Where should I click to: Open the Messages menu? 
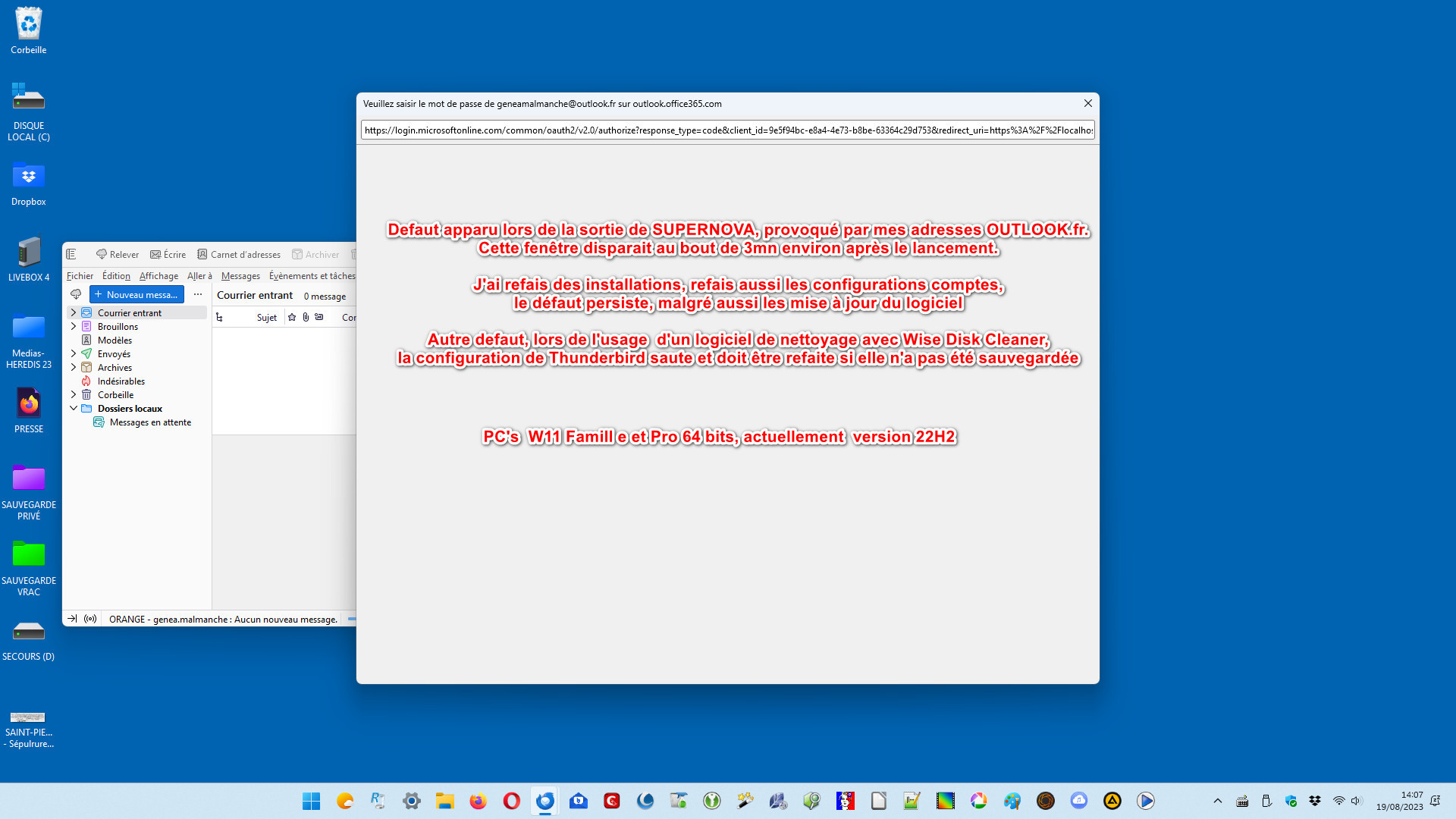point(240,276)
